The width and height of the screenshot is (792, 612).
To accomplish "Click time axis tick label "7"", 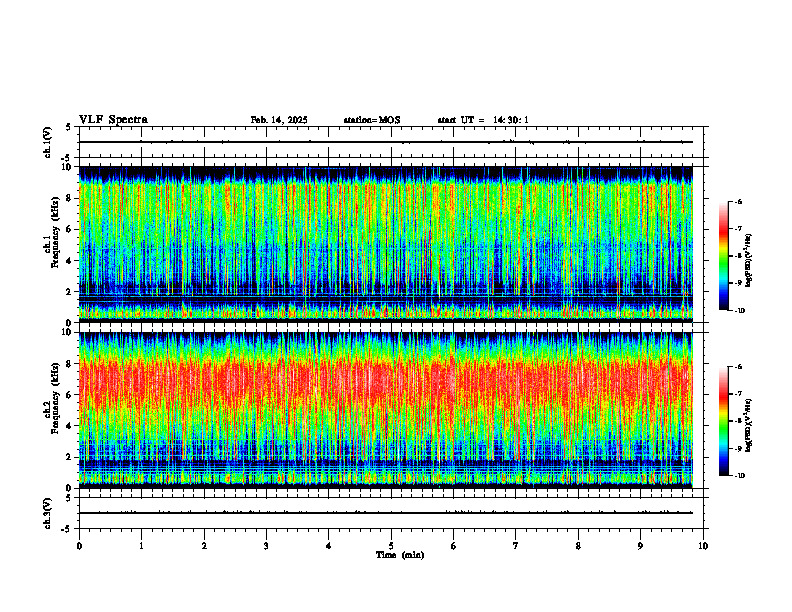I will click(516, 546).
